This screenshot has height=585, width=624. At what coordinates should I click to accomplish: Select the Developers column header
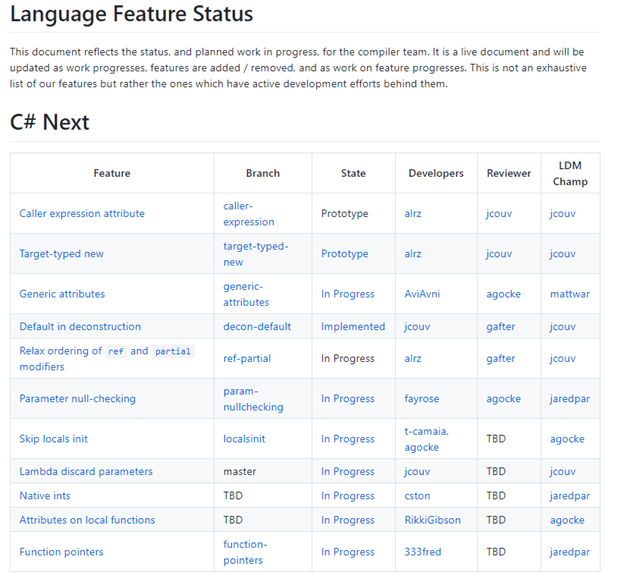pos(436,173)
